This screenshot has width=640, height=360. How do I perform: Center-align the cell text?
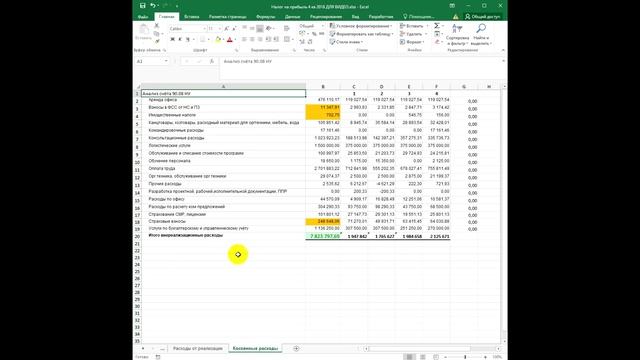[x=252, y=40]
